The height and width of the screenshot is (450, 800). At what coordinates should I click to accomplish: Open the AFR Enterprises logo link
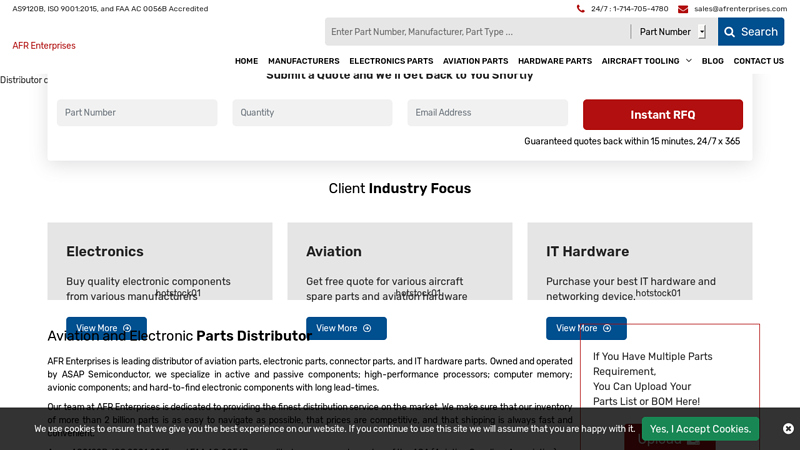pos(44,46)
